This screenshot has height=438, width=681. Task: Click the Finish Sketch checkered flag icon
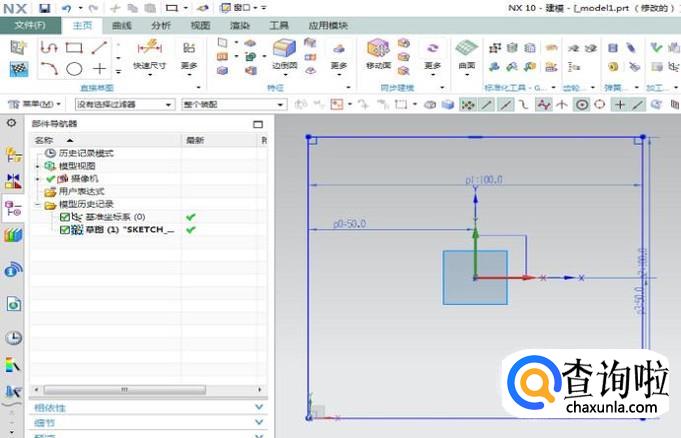pyautogui.click(x=18, y=68)
